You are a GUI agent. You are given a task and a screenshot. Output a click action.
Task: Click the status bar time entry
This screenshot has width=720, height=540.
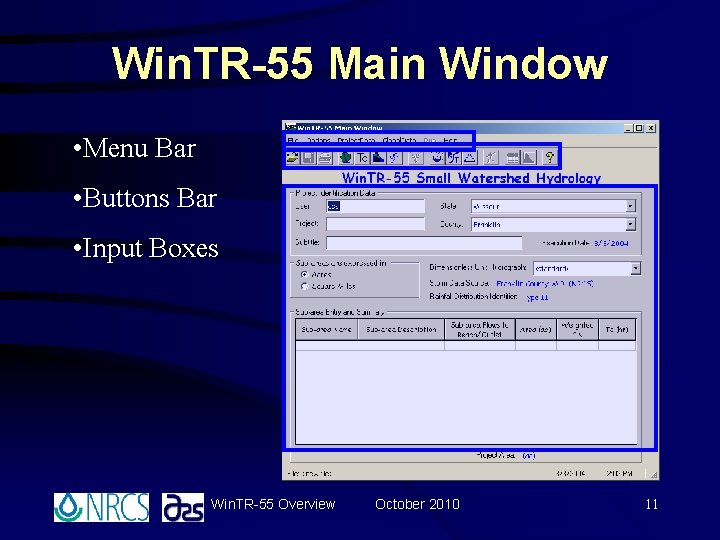619,473
